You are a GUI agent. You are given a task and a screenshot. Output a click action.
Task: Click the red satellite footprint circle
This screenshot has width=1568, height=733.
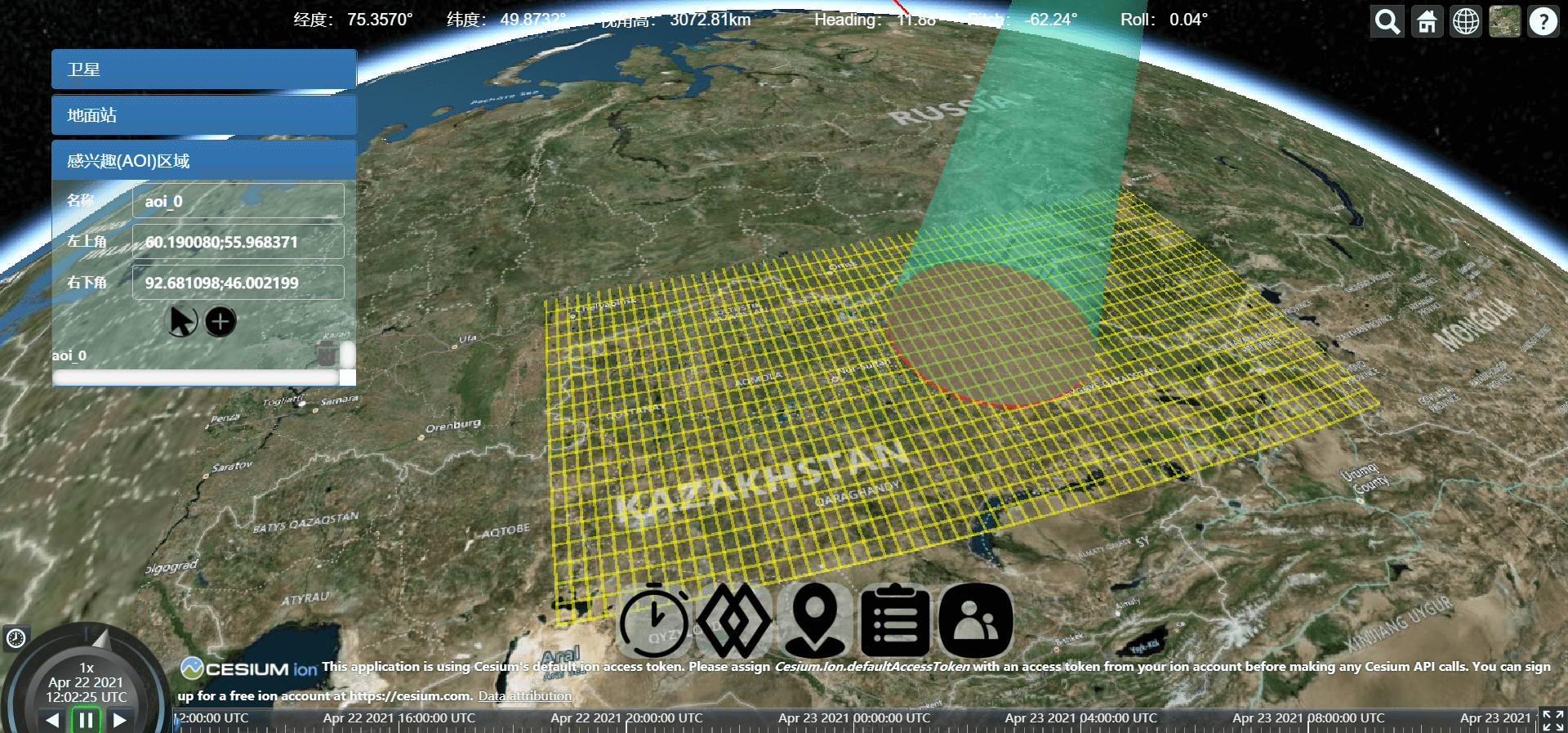(x=991, y=333)
